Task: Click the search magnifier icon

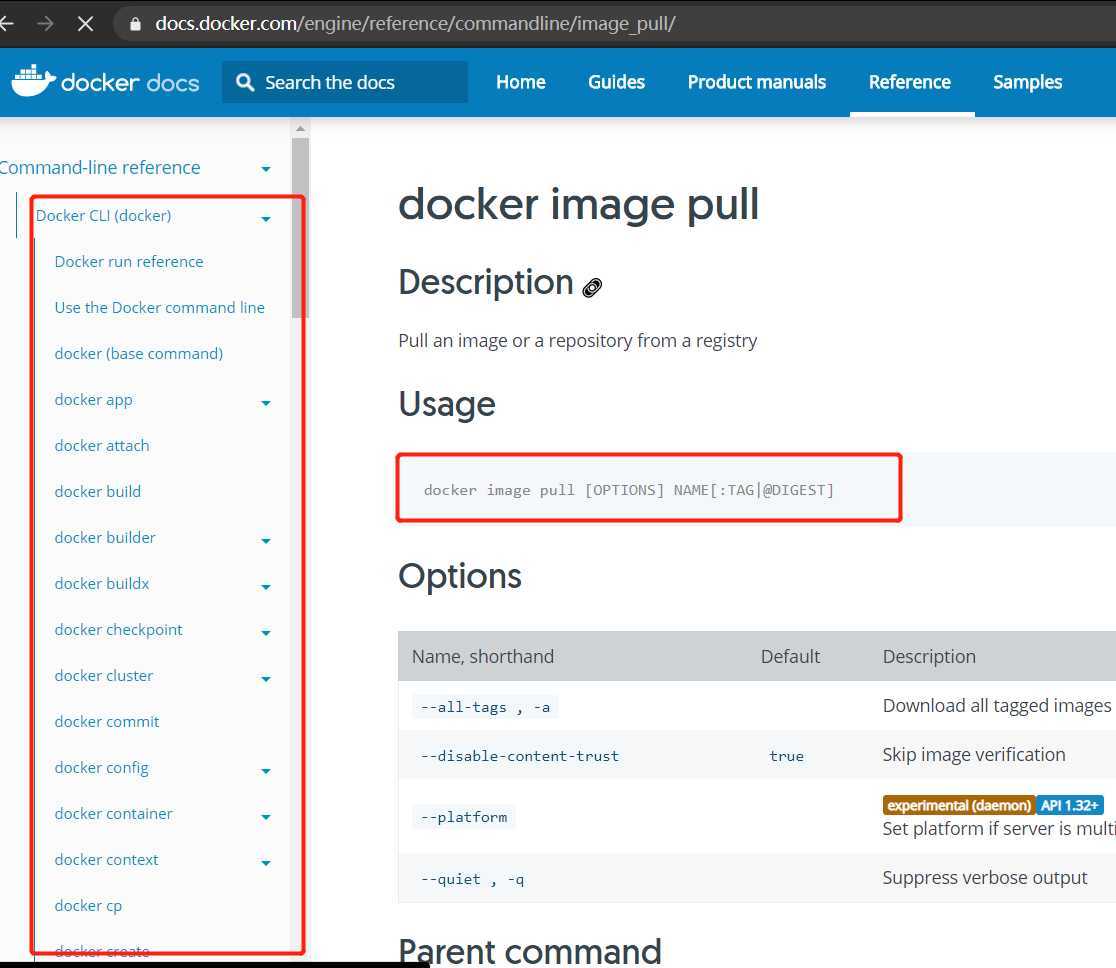Action: [x=245, y=83]
